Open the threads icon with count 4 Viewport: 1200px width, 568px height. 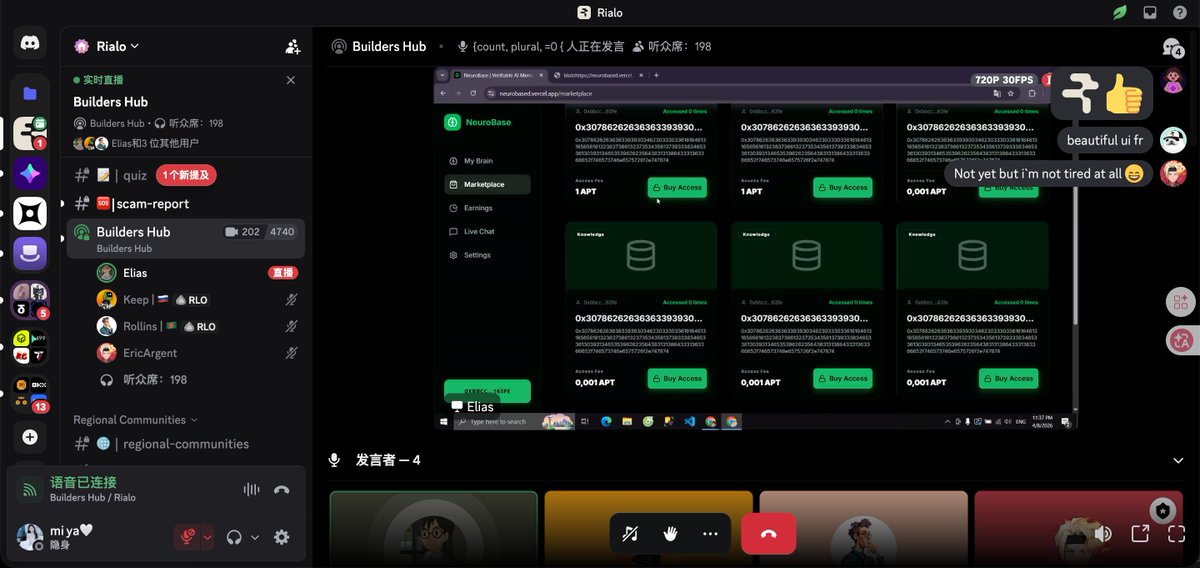click(x=1173, y=47)
